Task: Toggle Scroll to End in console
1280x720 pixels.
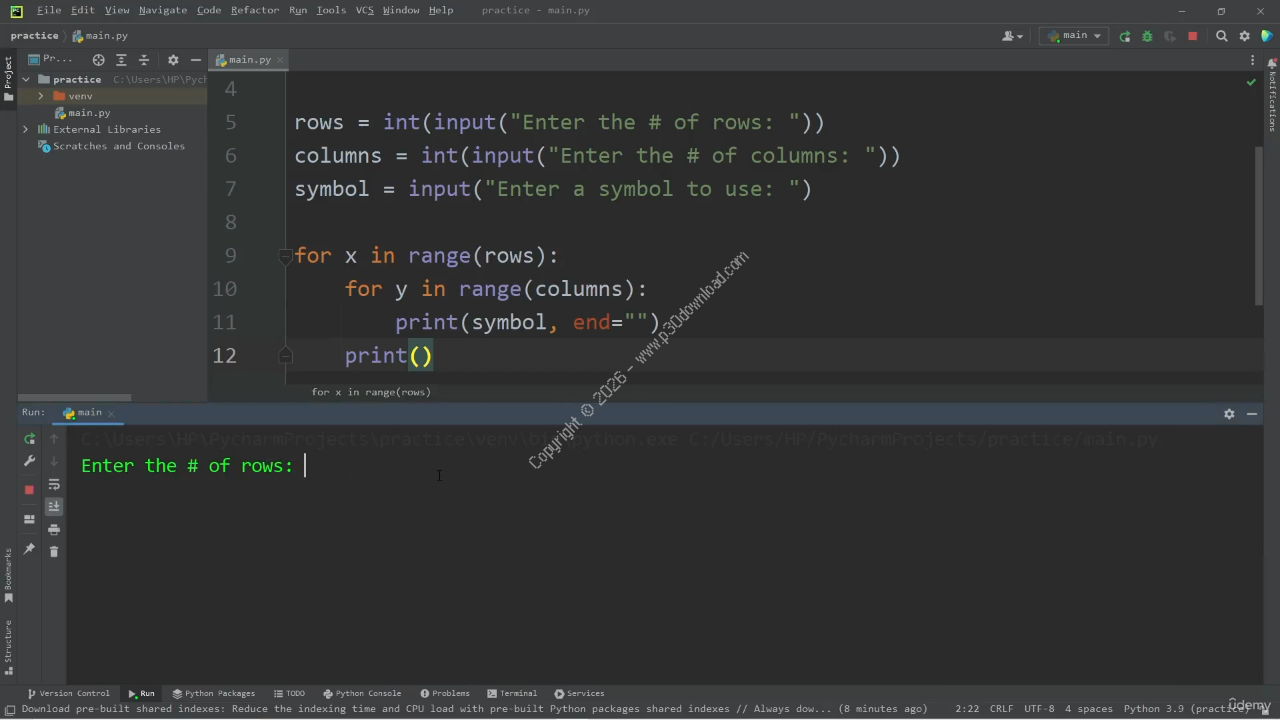Action: 54,507
